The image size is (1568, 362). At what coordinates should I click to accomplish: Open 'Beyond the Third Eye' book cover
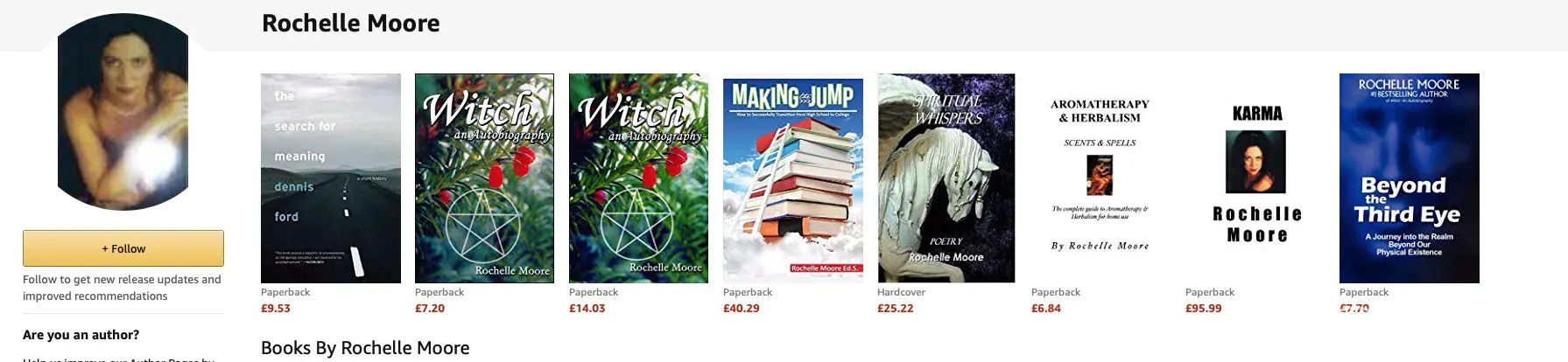coord(1410,178)
